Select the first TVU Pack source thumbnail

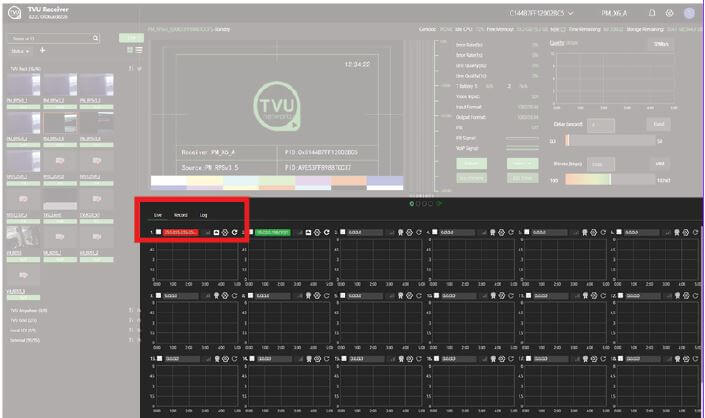click(x=23, y=85)
